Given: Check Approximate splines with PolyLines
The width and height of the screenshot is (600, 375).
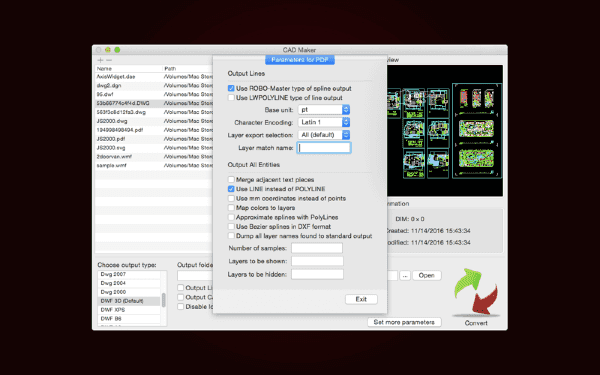Looking at the screenshot, I should 231,217.
